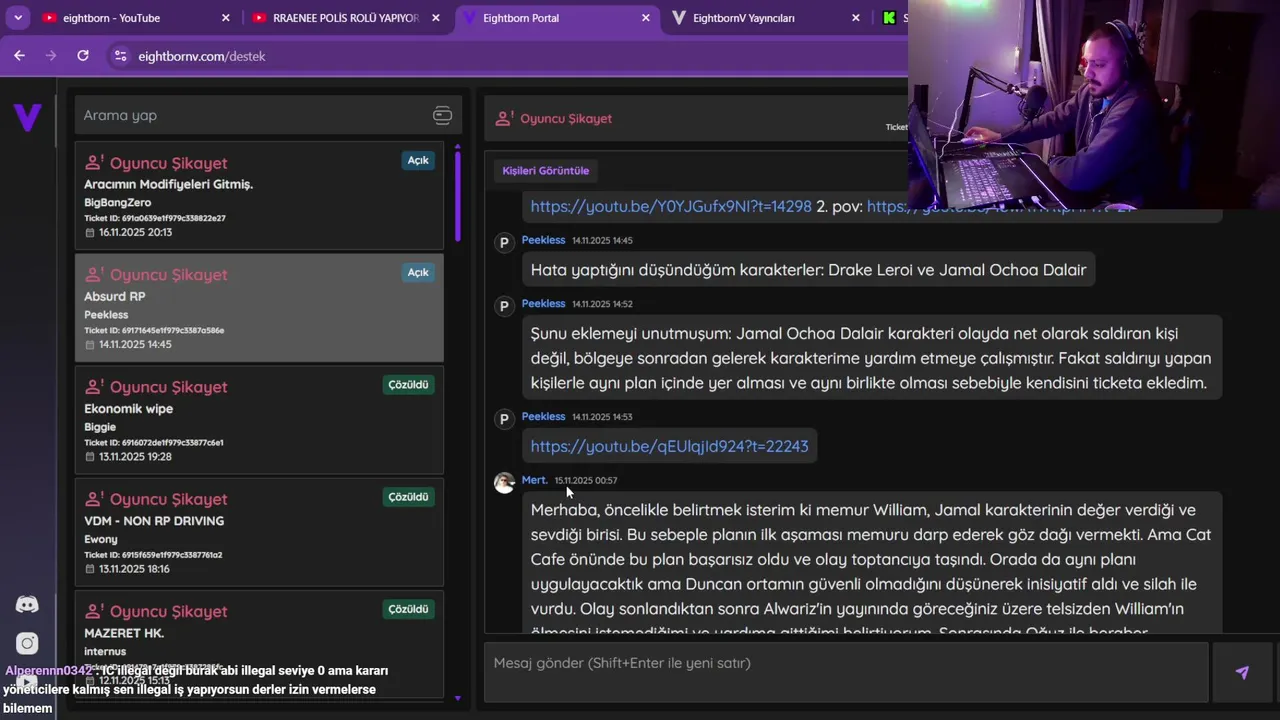Click calendar icon next to 14.11.2025 14:45
This screenshot has height=720, width=1280.
click(x=90, y=344)
